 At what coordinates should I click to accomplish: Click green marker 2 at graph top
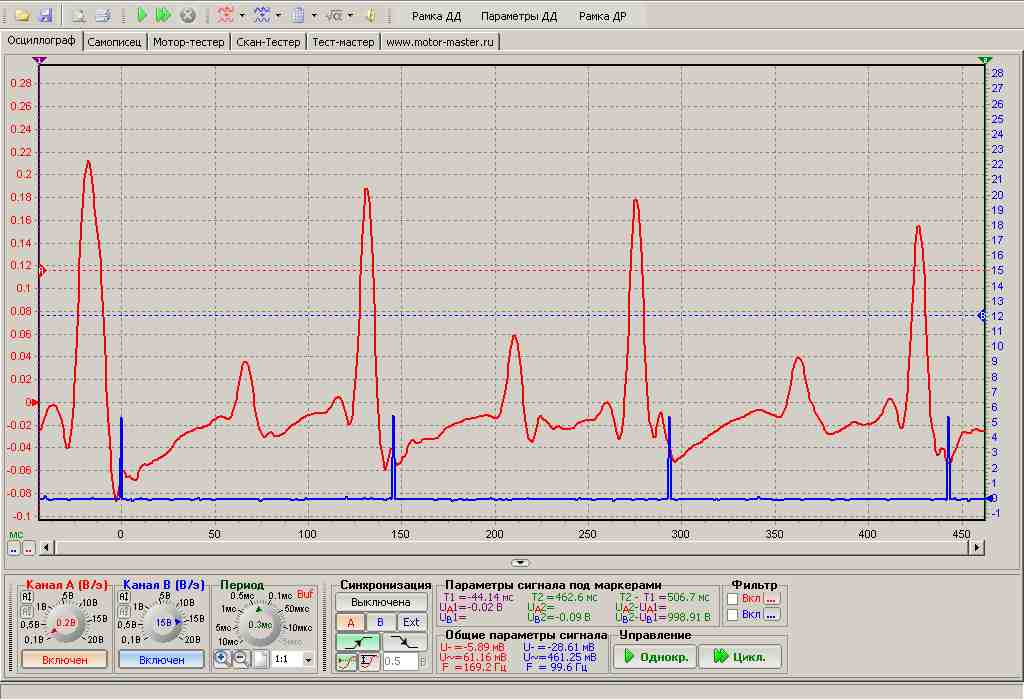pos(985,60)
